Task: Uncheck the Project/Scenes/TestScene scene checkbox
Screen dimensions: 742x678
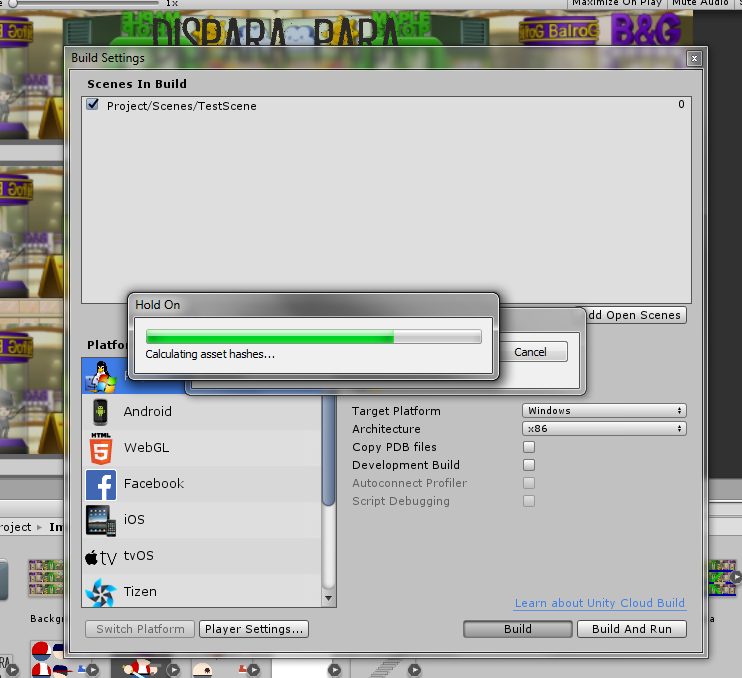Action: 92,104
